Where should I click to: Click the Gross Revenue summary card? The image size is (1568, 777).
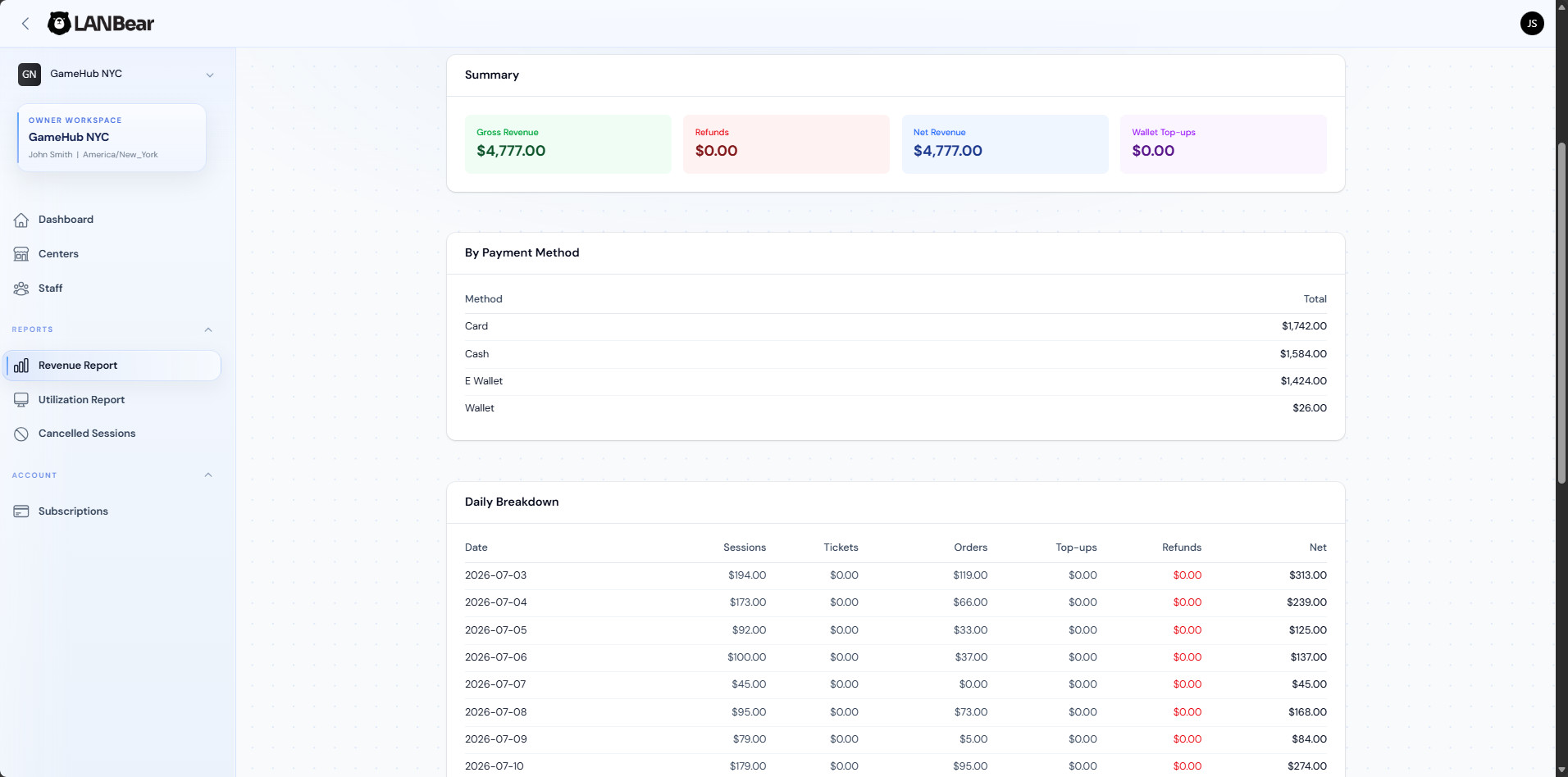click(567, 144)
